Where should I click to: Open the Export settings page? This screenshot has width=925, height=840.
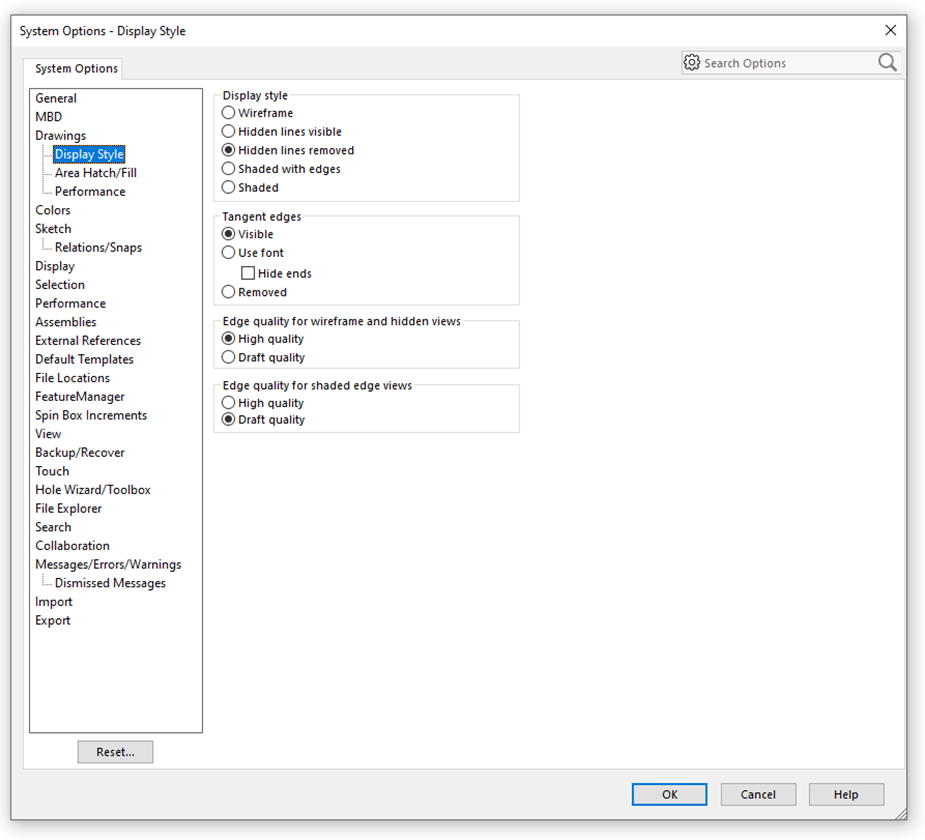(52, 620)
